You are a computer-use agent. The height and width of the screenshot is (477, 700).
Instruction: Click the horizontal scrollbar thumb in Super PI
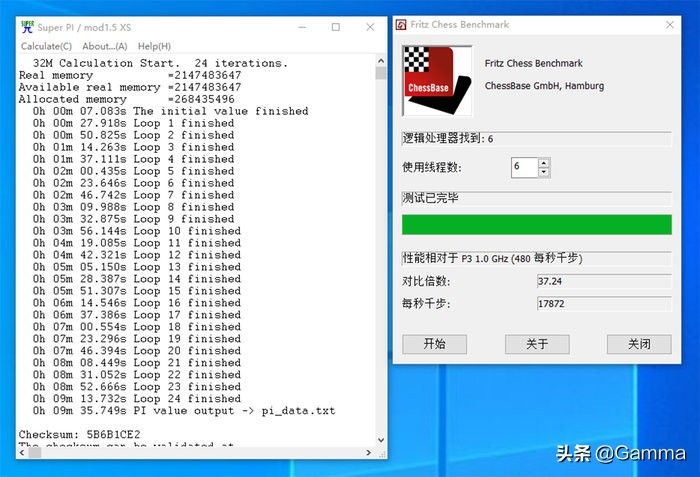[x=35, y=452]
